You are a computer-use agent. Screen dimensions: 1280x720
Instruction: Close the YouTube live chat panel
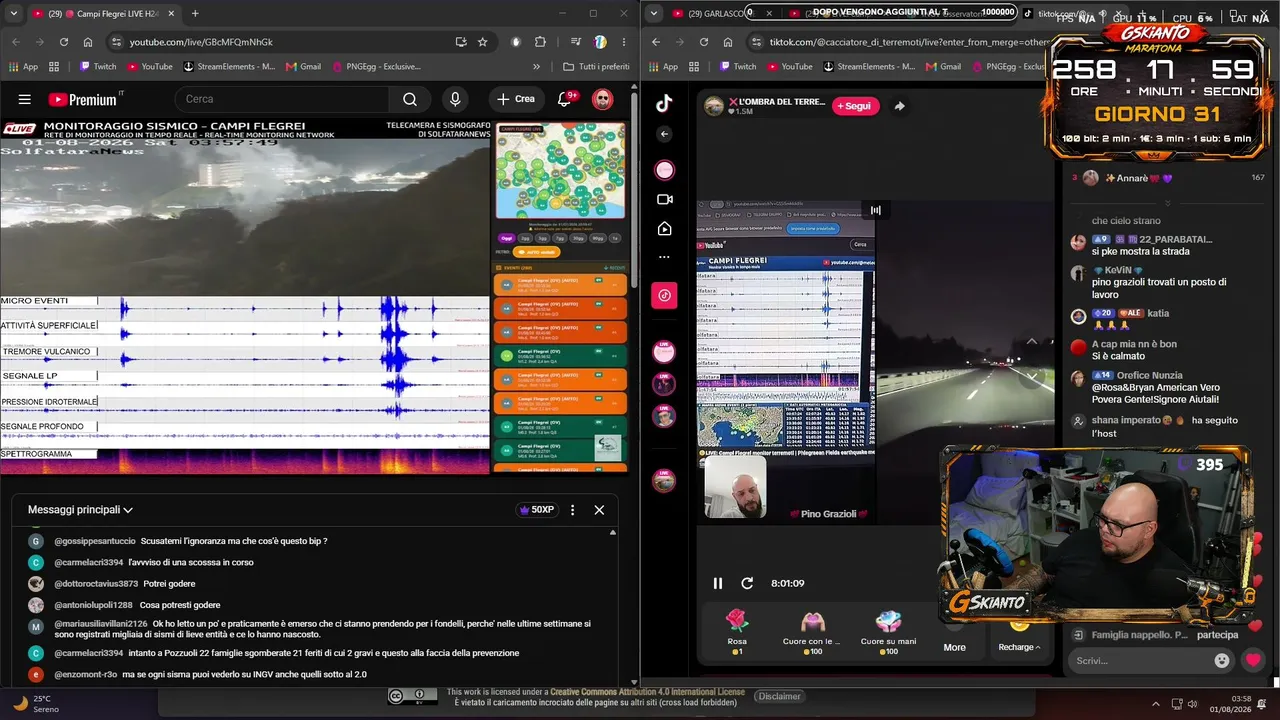599,510
